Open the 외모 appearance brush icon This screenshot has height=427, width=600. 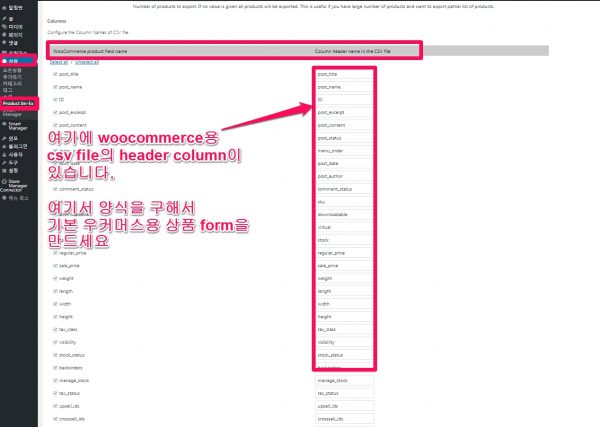[x=4, y=139]
